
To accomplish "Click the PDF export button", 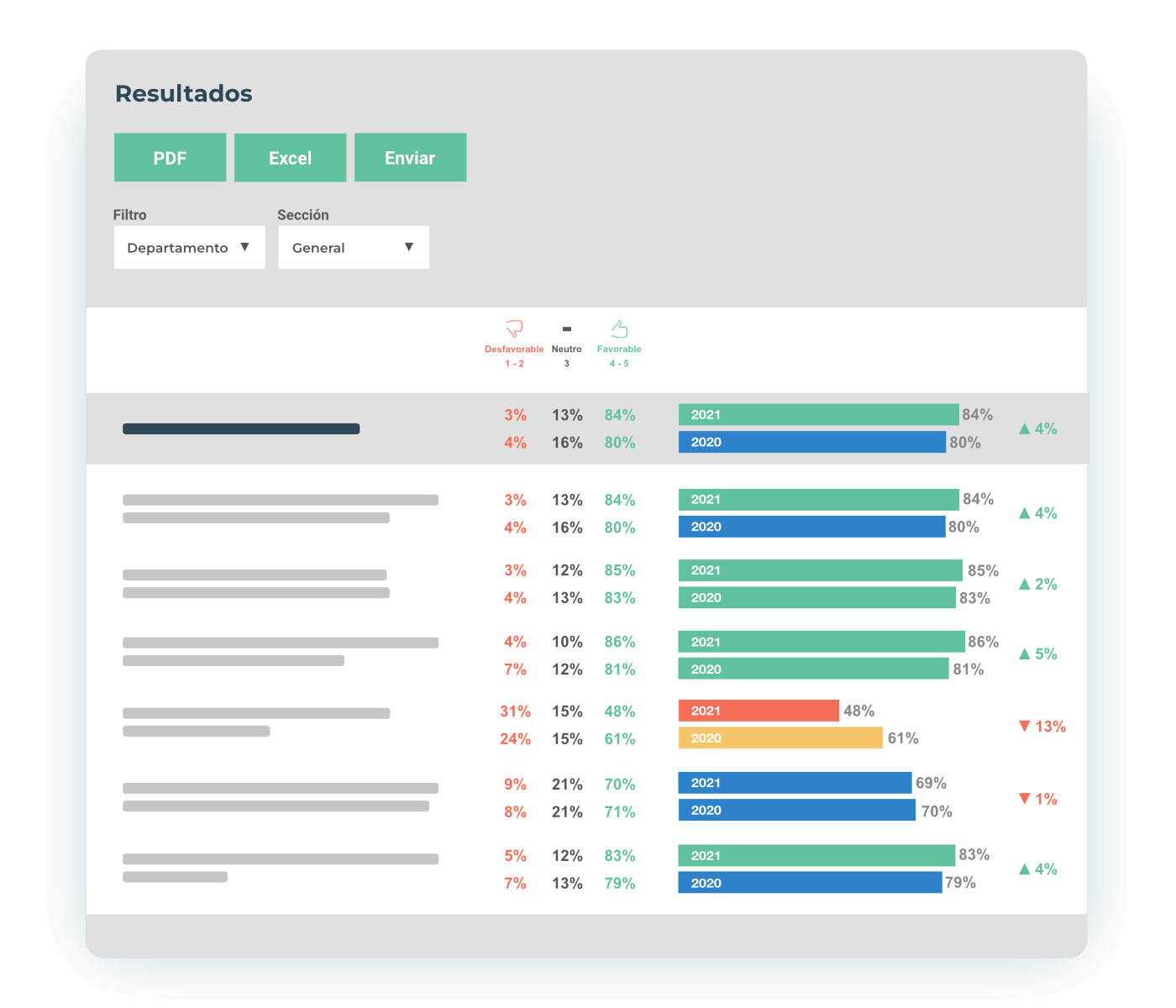I will (x=170, y=157).
